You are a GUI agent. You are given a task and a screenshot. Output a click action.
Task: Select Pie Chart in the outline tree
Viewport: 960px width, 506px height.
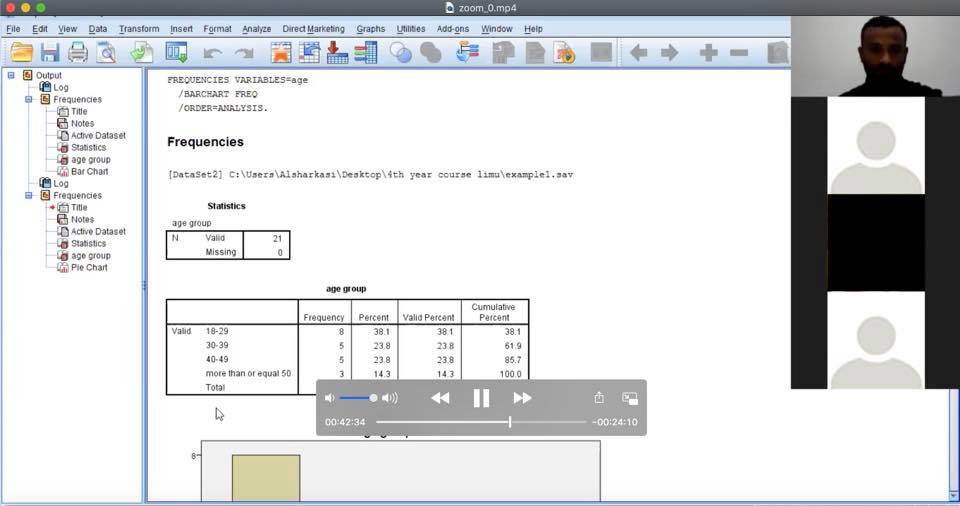pos(89,268)
